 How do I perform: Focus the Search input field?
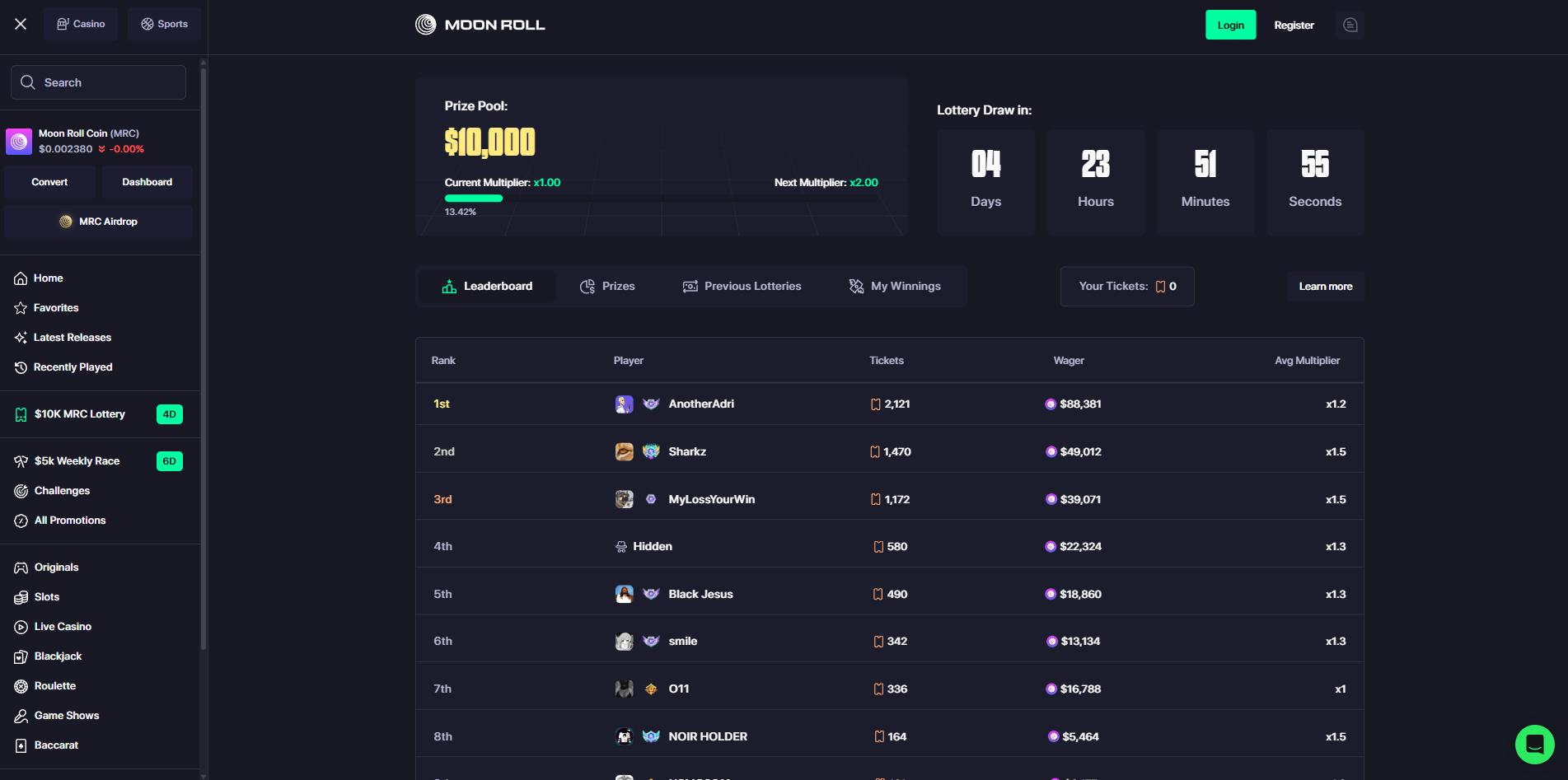click(99, 82)
